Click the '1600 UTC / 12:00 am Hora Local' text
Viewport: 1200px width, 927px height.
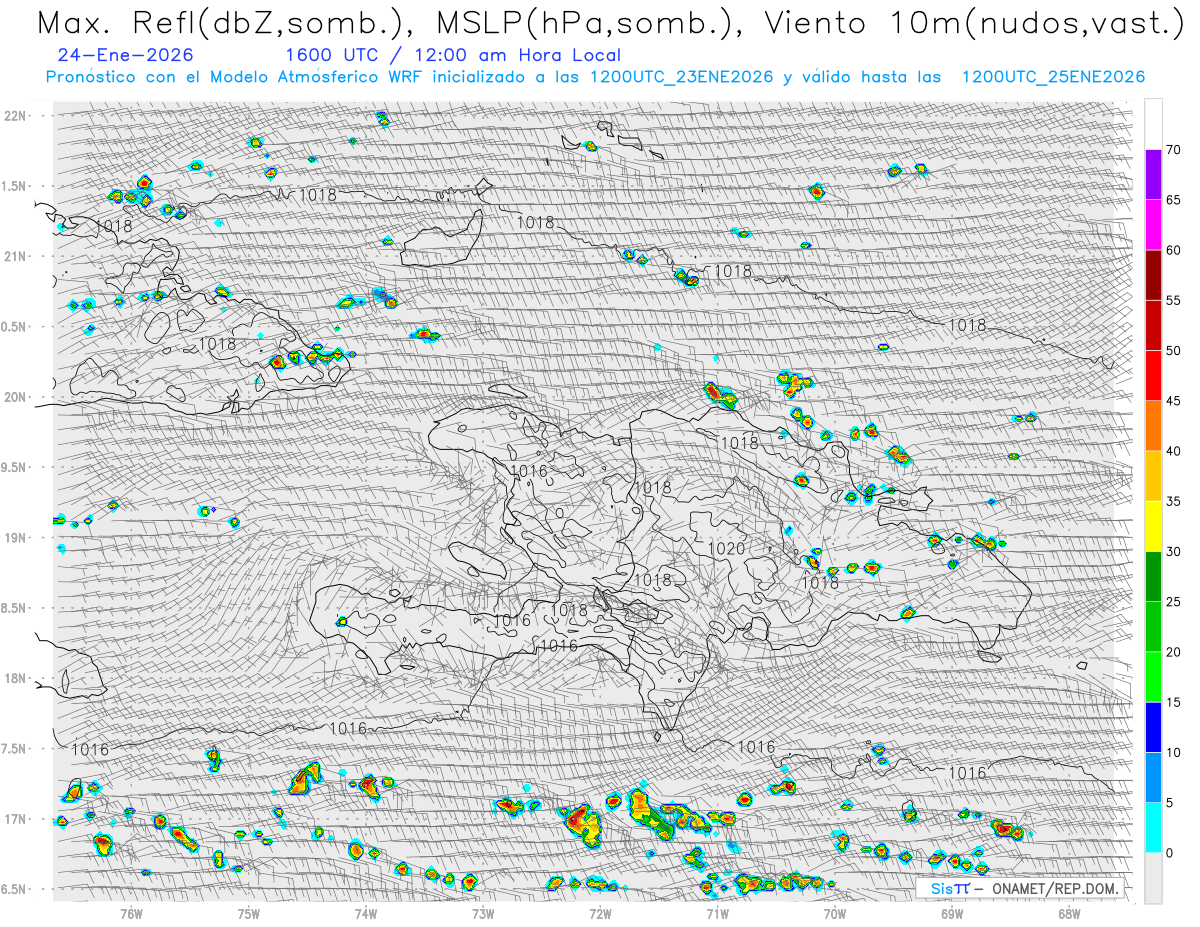453,56
